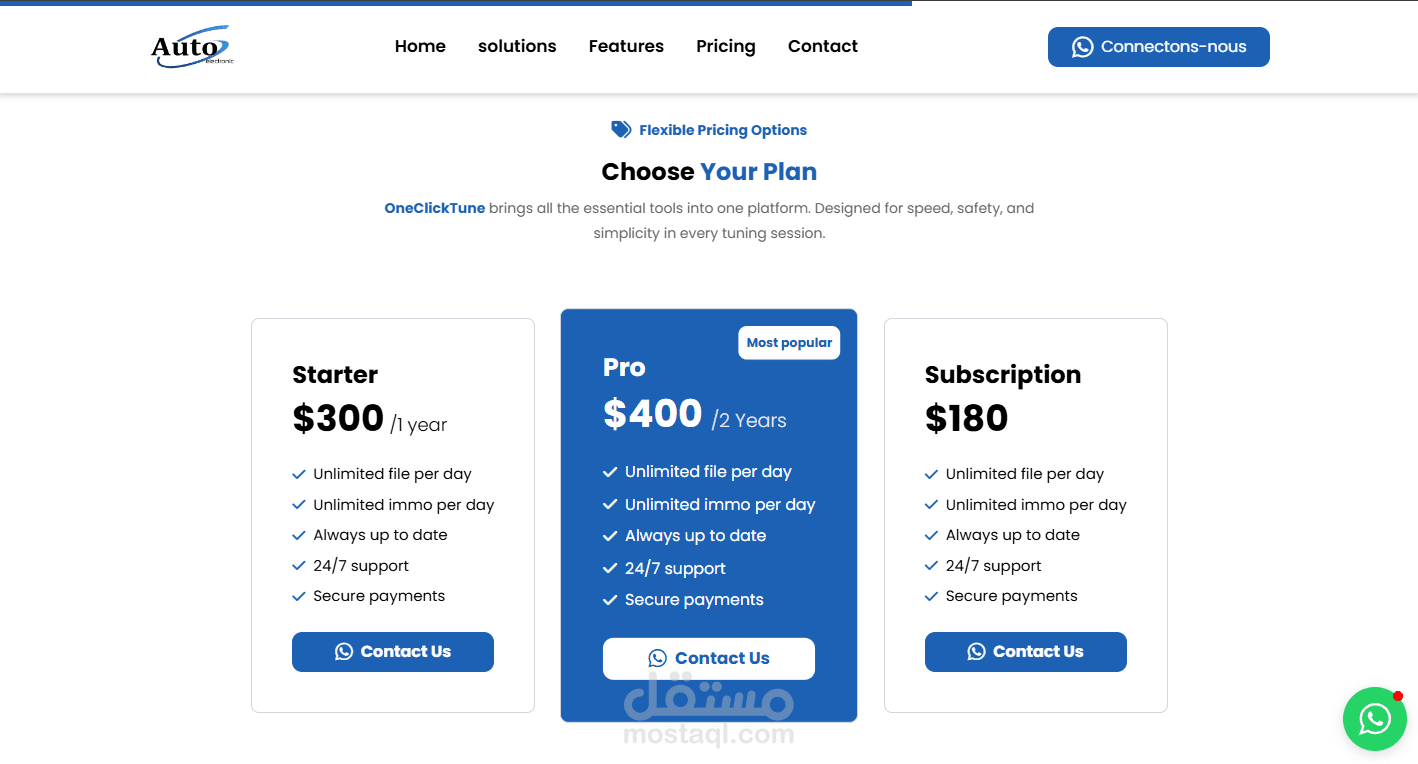Click Contact Us under the Subscription plan
This screenshot has width=1418, height=764.
(1026, 652)
